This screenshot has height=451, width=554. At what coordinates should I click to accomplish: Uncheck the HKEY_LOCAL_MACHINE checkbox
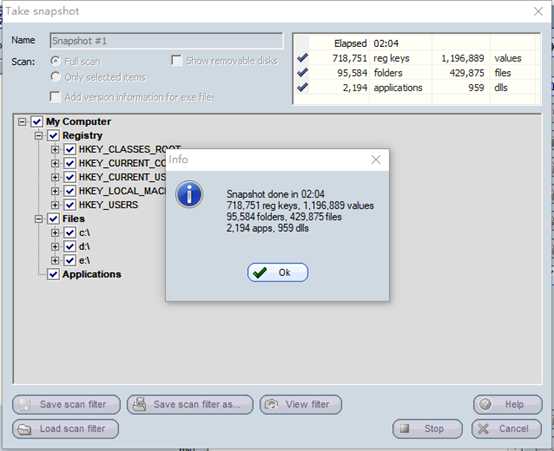(x=70, y=191)
